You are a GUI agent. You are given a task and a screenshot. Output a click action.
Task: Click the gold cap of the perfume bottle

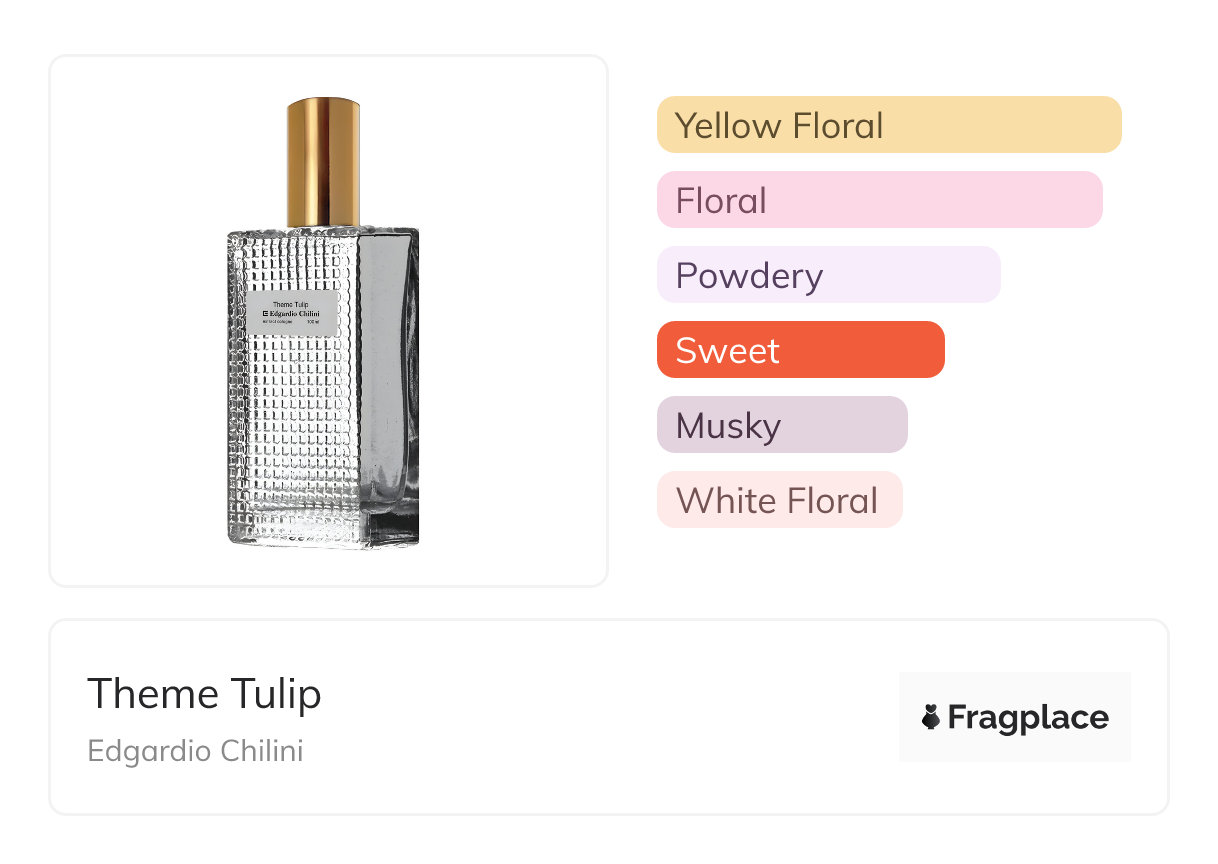323,160
